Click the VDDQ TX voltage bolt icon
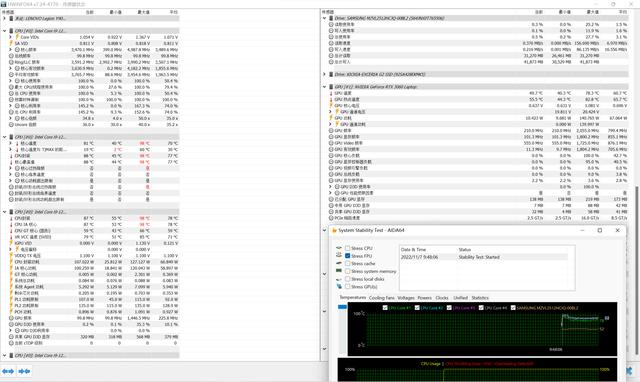The width and height of the screenshot is (640, 382). coord(11,255)
